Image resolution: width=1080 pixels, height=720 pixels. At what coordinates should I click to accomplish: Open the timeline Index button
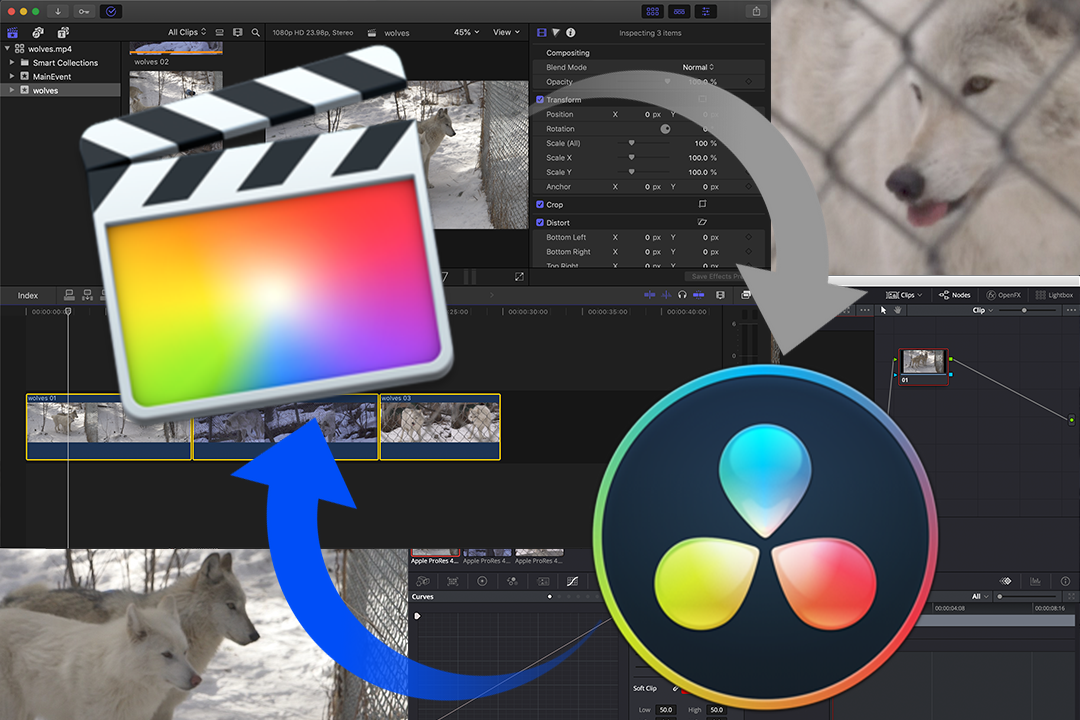[28, 296]
